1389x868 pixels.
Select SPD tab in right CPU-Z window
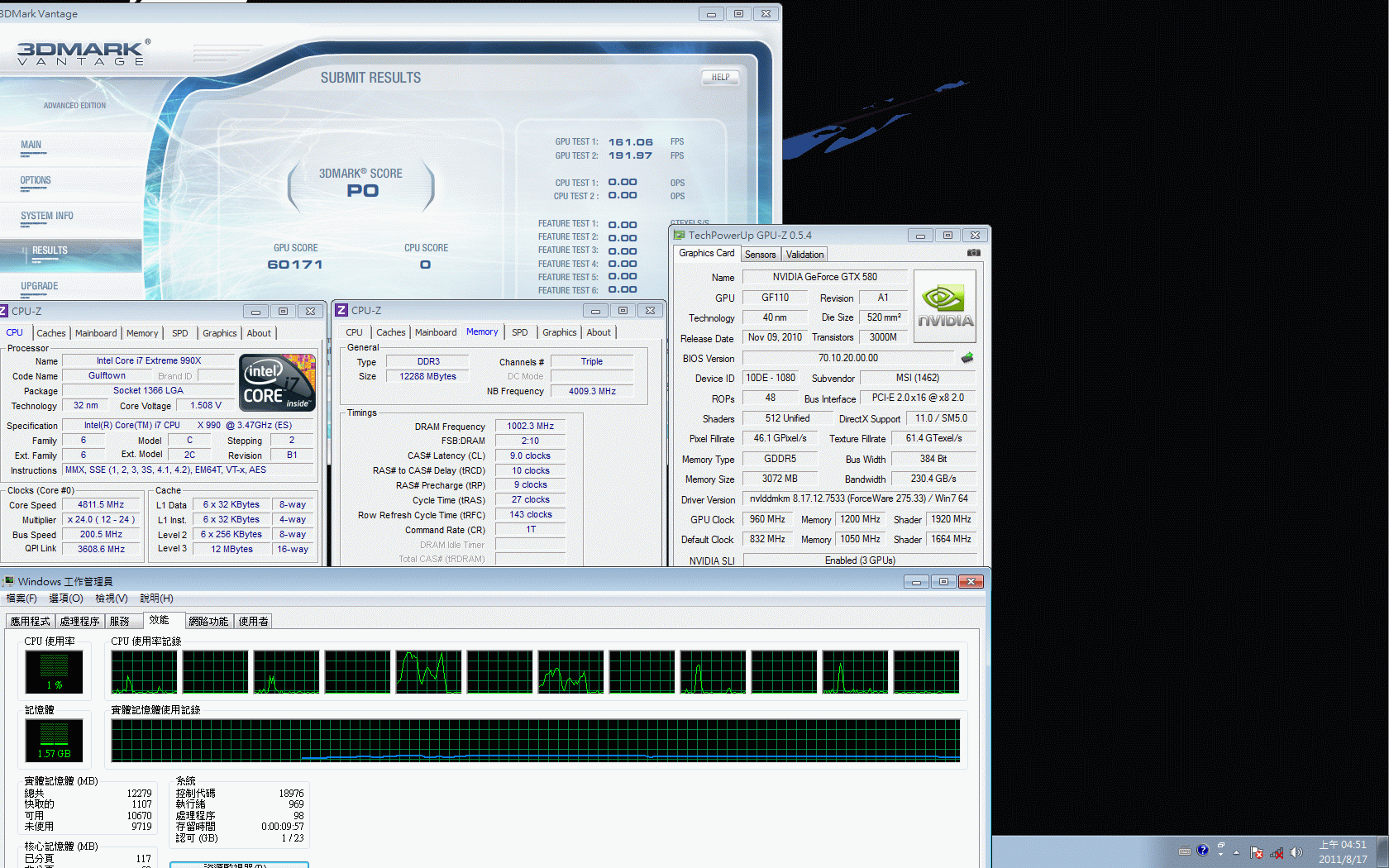[x=519, y=332]
